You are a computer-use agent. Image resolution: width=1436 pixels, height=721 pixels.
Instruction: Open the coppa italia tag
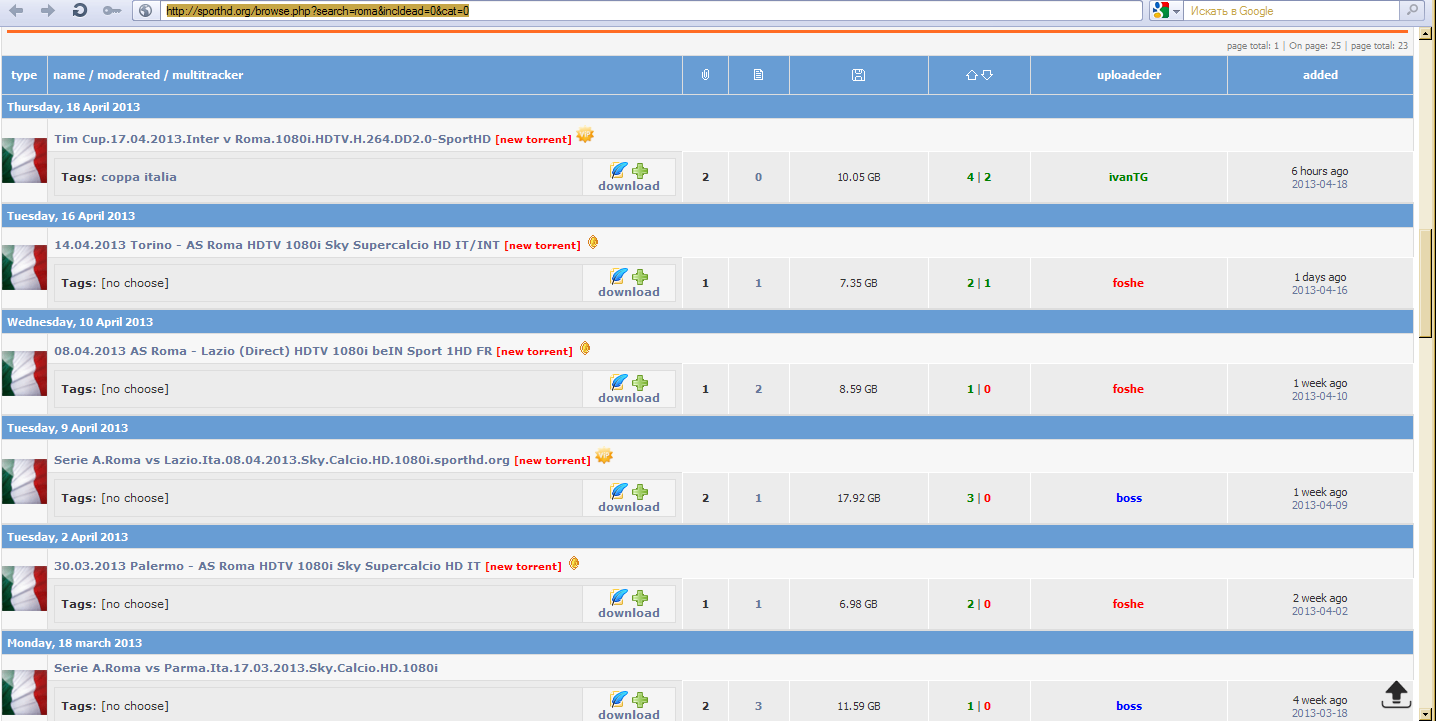click(x=139, y=177)
